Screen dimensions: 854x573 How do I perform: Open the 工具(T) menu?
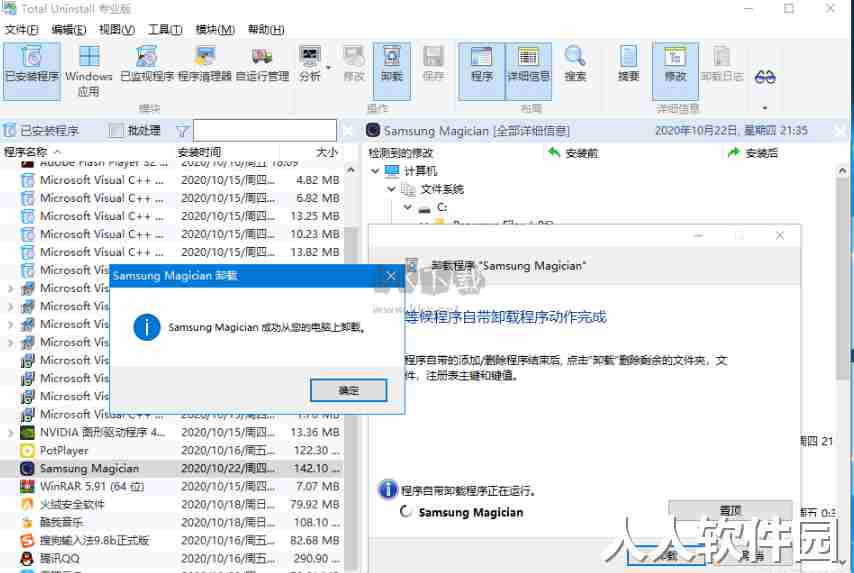[x=165, y=29]
